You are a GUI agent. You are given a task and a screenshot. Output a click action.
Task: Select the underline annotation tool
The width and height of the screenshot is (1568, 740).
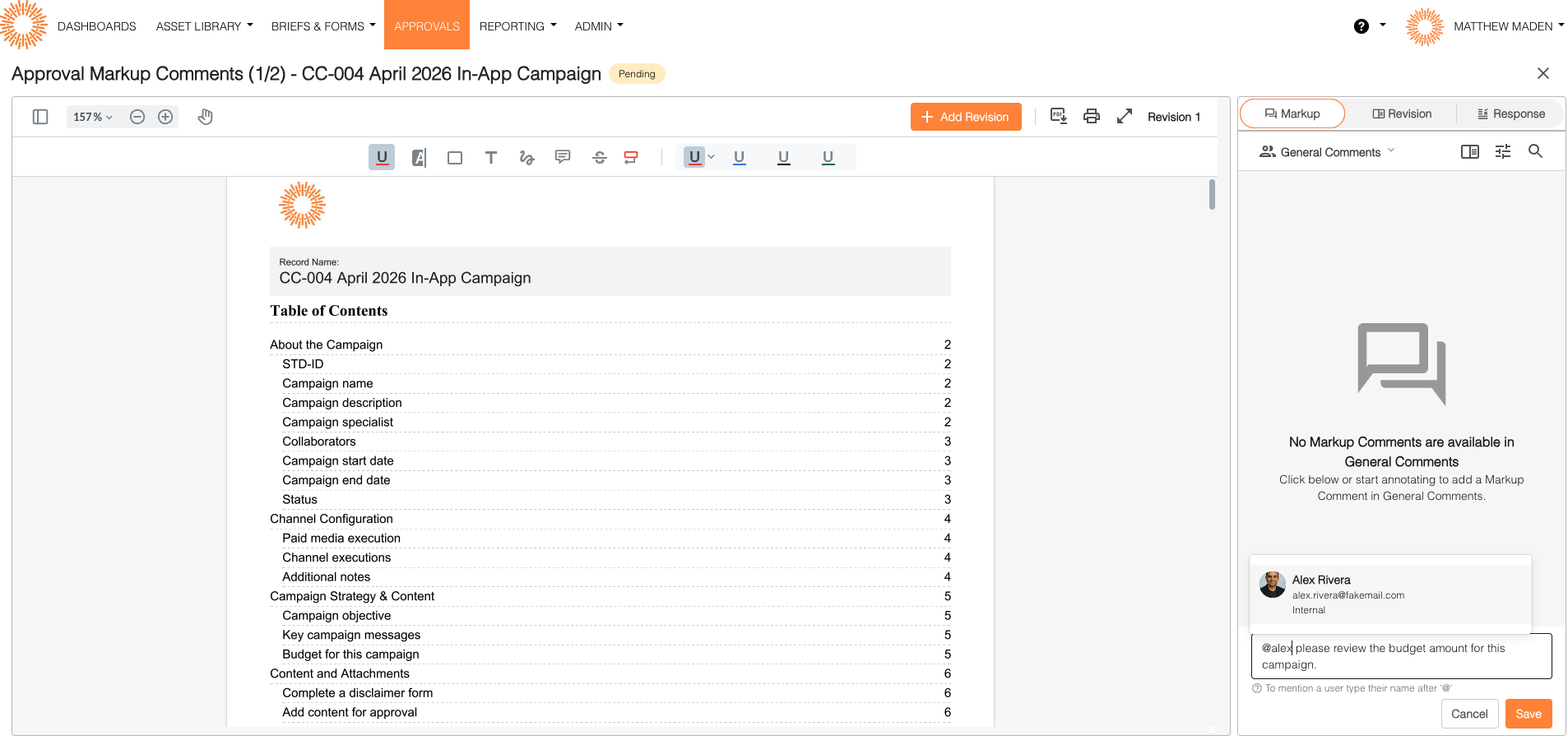(382, 157)
